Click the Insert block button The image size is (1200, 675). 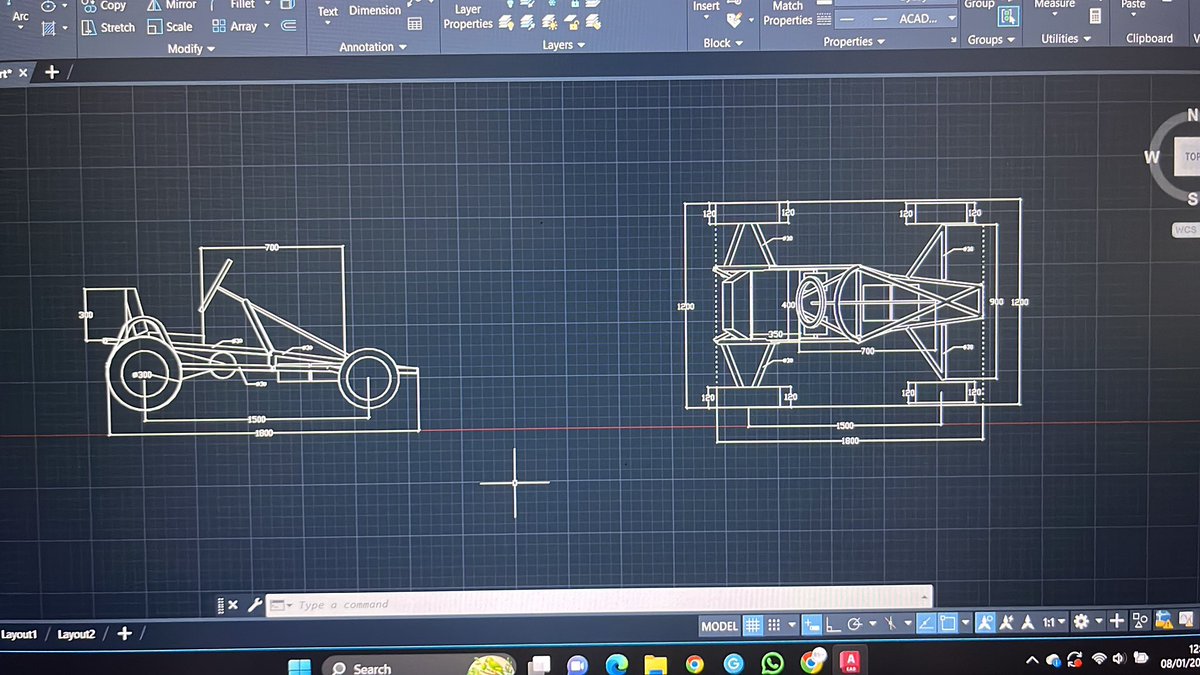click(706, 6)
